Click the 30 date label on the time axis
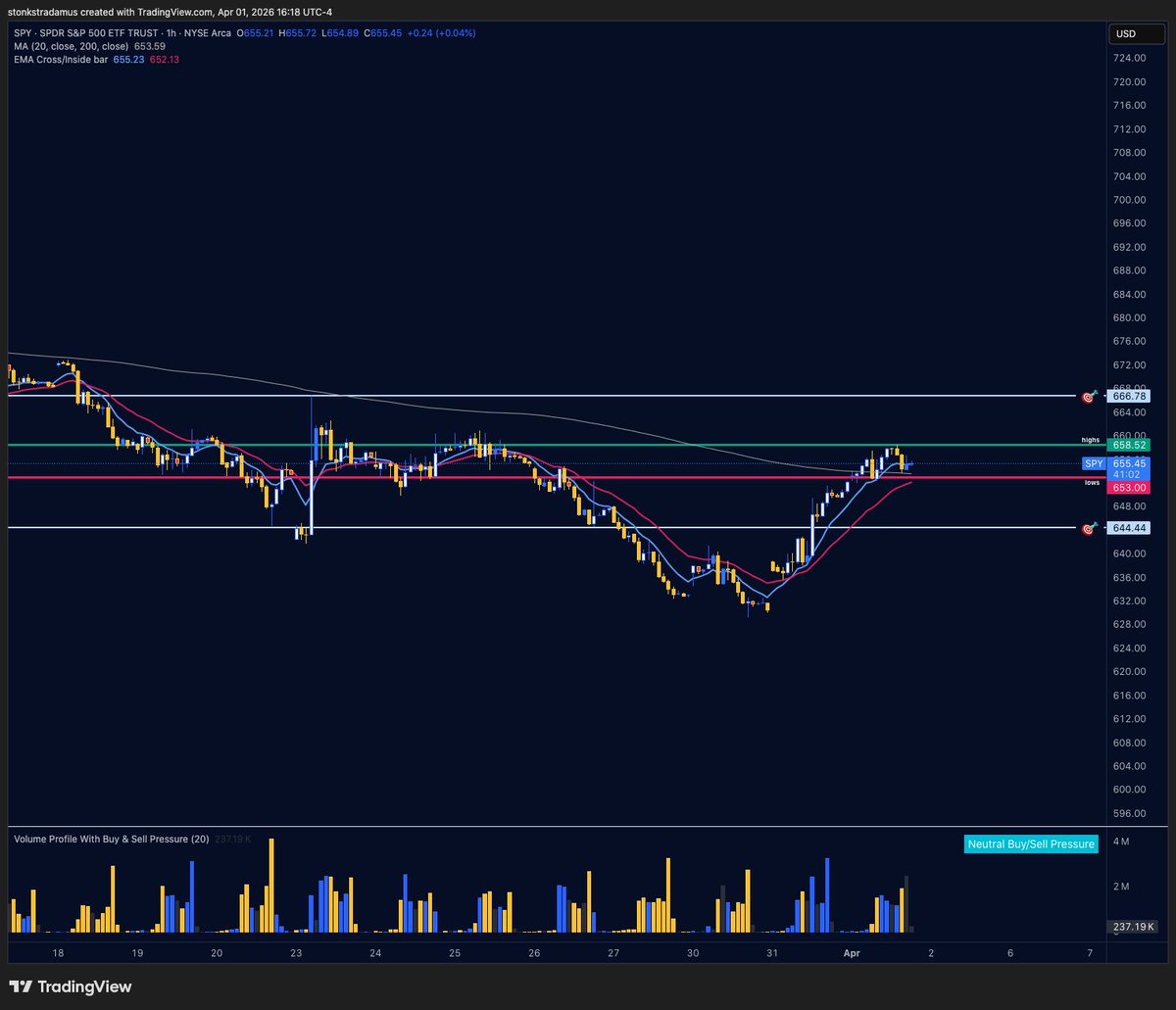Viewport: 1176px width, 1010px height. (x=692, y=952)
